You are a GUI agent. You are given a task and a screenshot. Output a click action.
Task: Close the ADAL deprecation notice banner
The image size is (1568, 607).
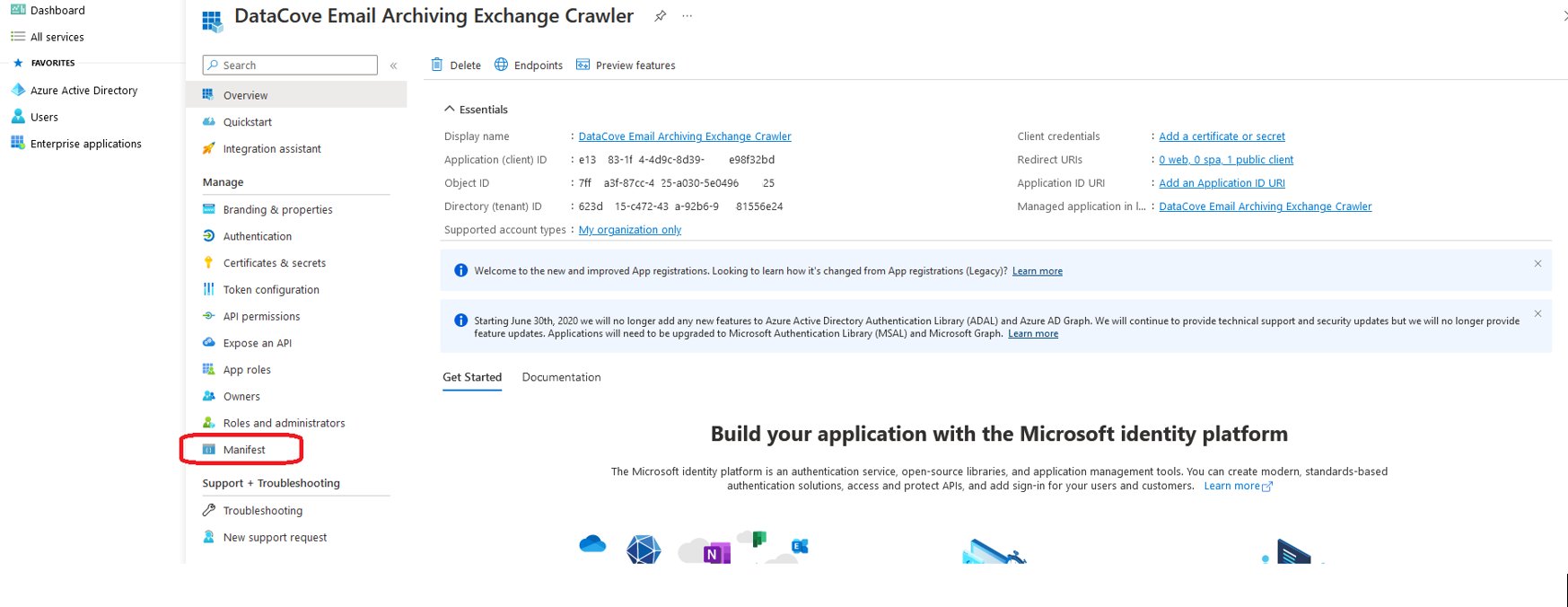pos(1537,314)
